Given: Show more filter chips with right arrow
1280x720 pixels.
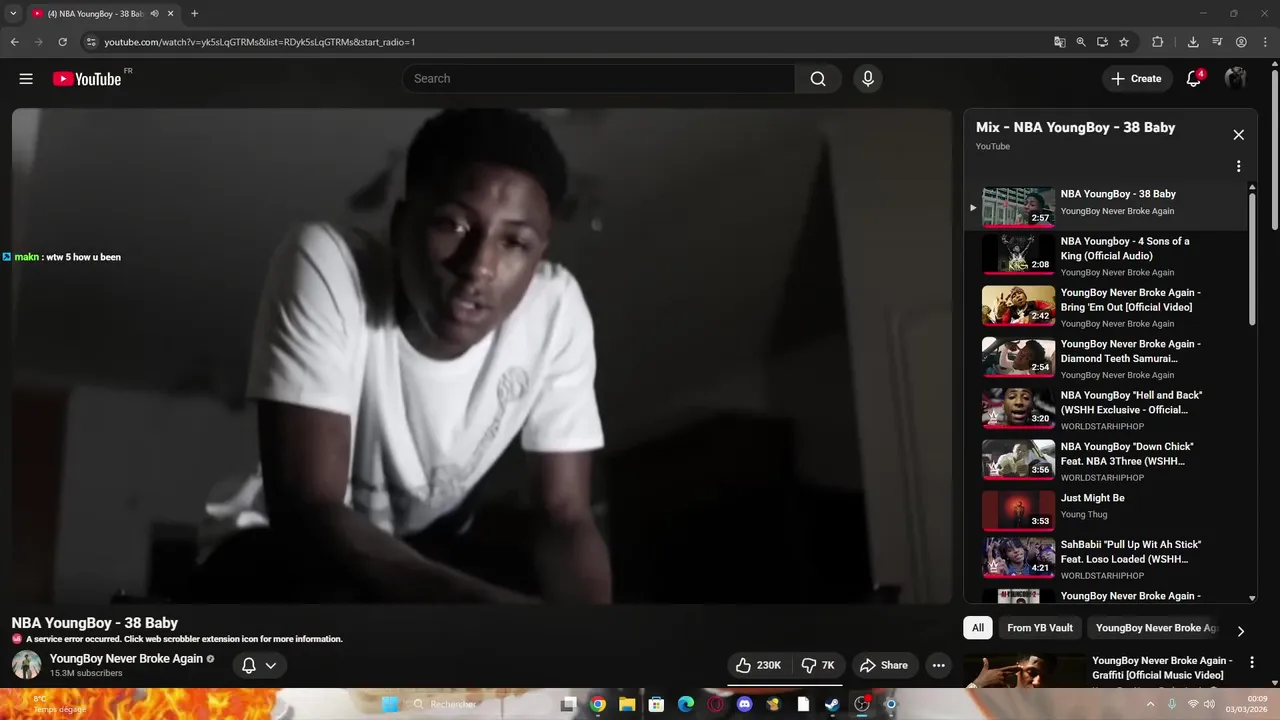Looking at the screenshot, I should pos(1241,631).
